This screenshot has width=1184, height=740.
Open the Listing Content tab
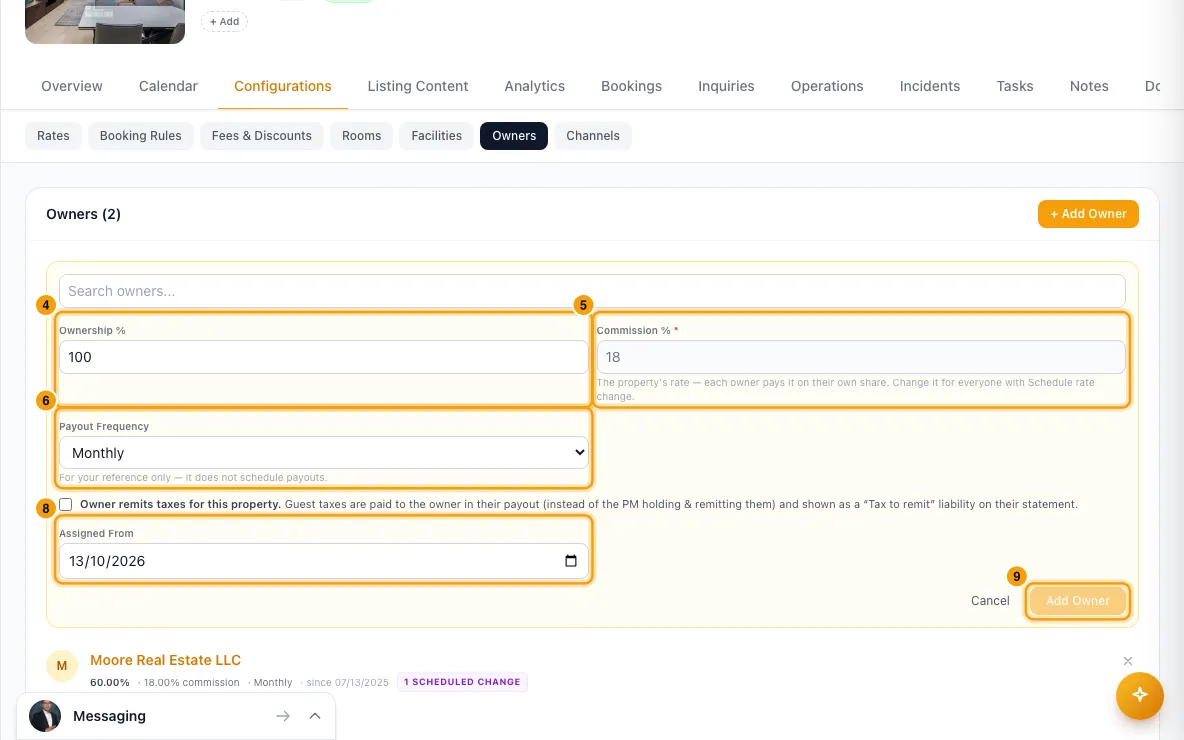418,86
